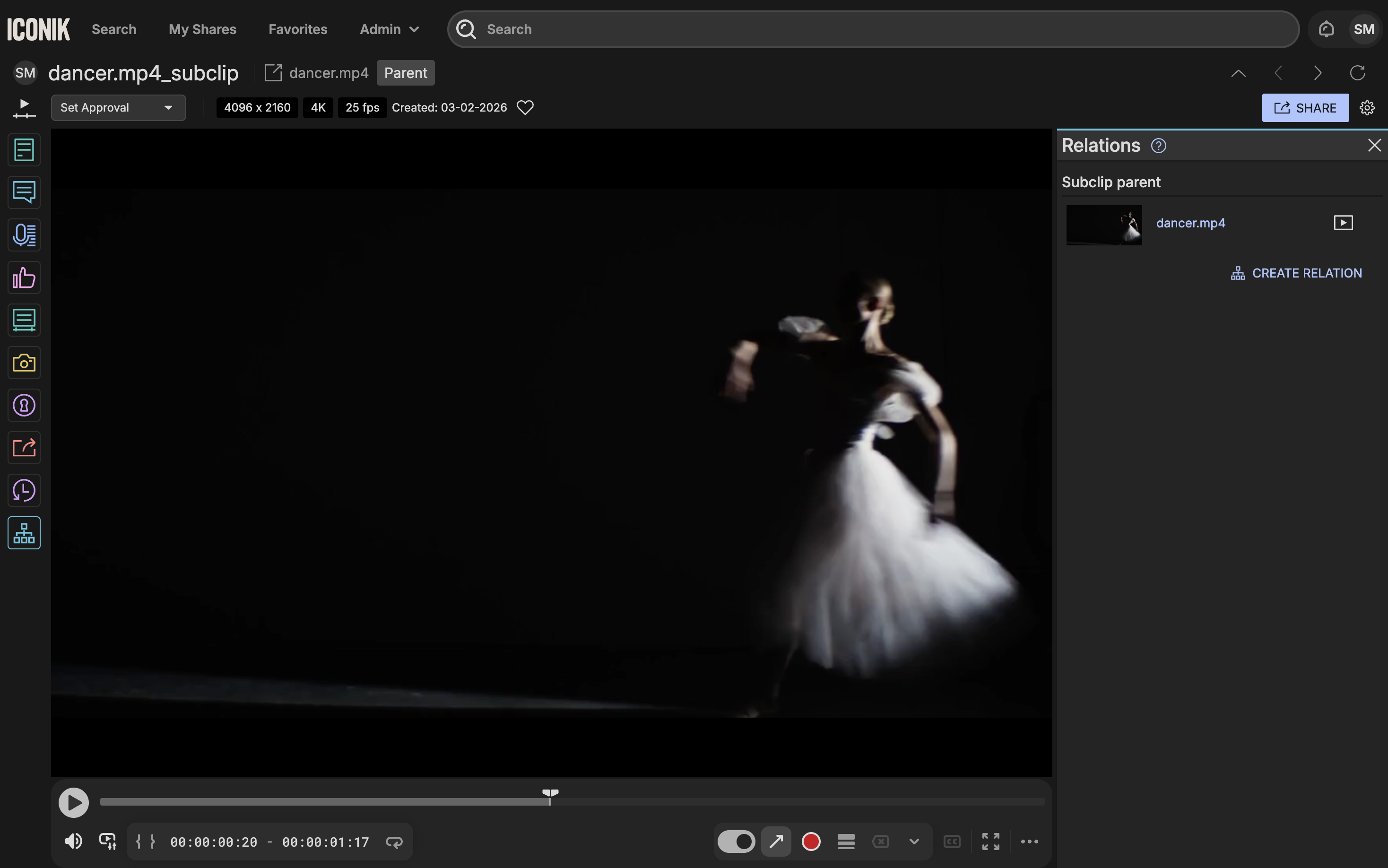1388x868 pixels.
Task: Expand the player options chevron
Action: tap(914, 842)
